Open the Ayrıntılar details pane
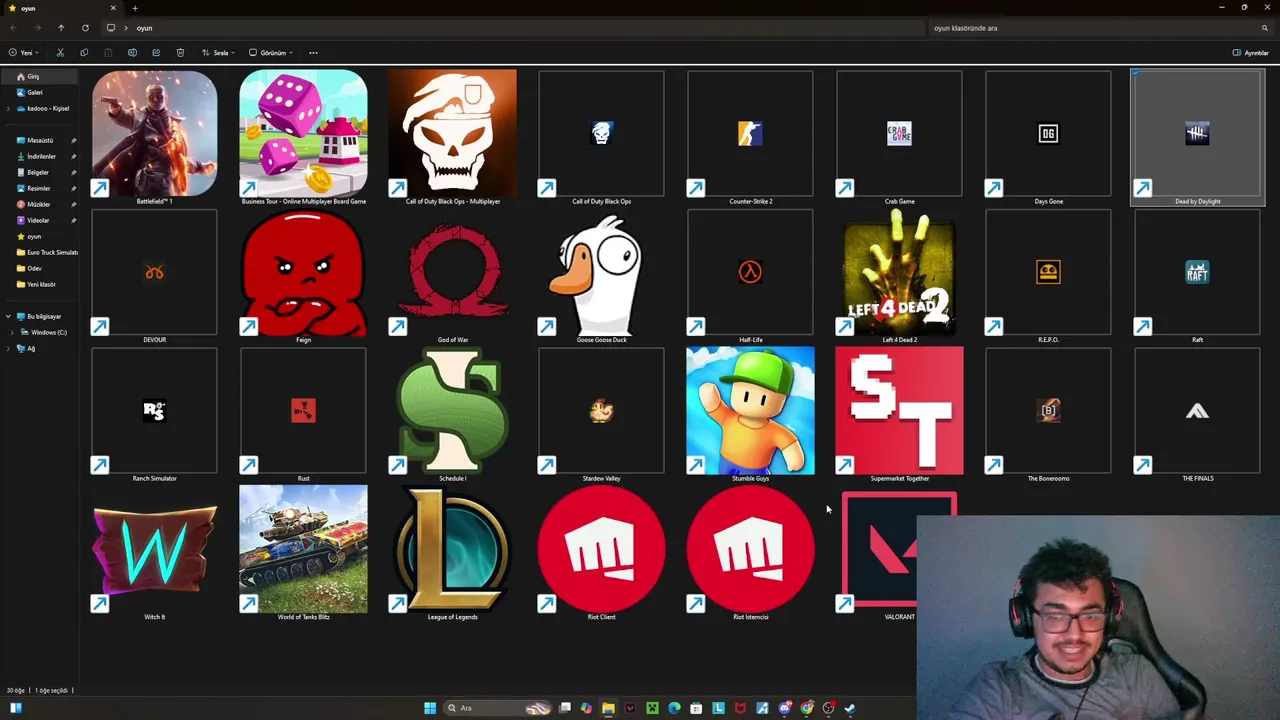Image resolution: width=1280 pixels, height=720 pixels. pos(1251,53)
